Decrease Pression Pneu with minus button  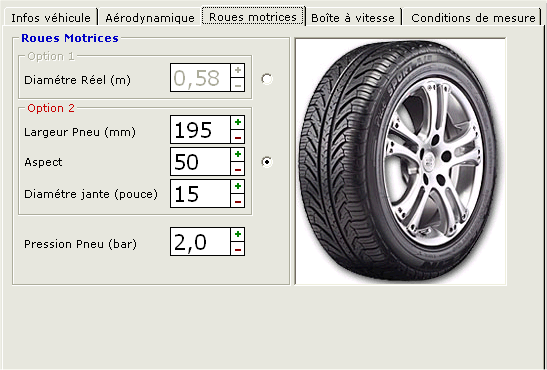(238, 249)
